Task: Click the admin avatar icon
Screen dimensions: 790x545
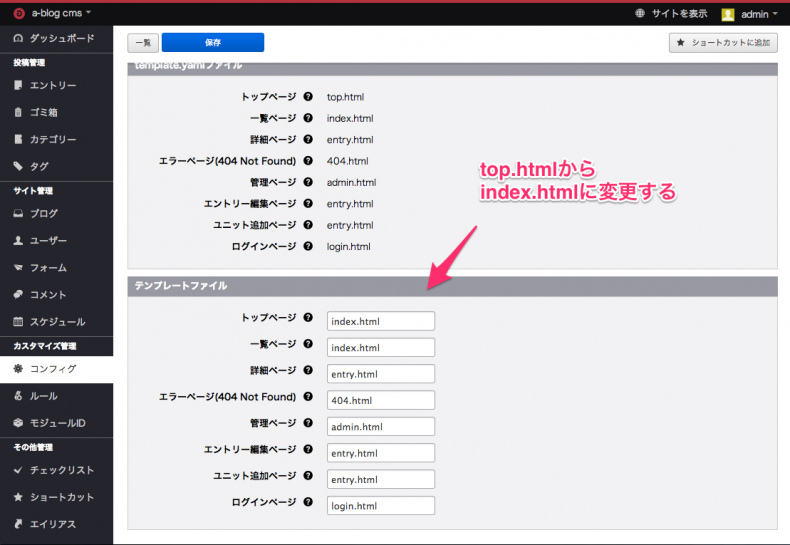Action: [728, 14]
